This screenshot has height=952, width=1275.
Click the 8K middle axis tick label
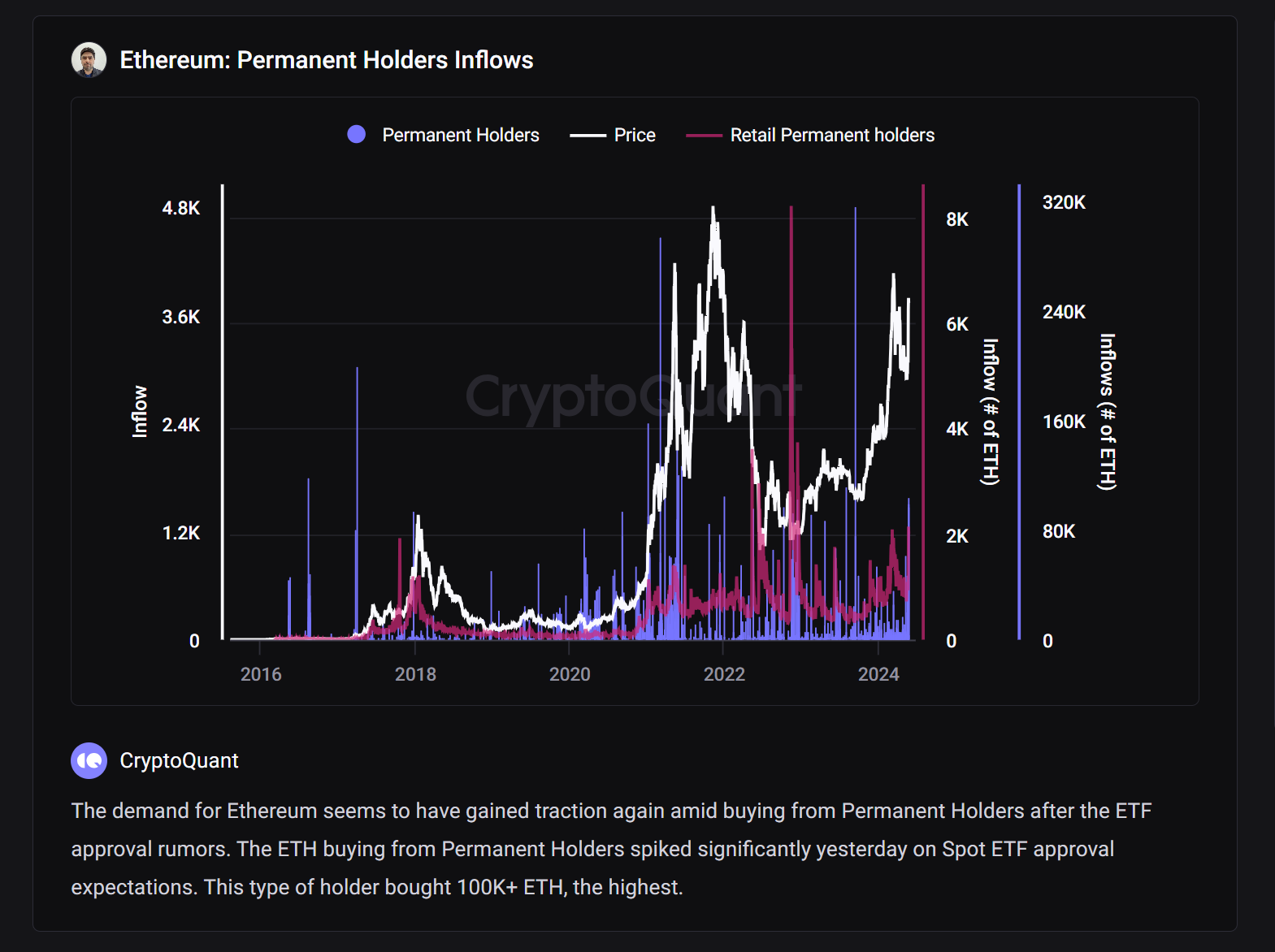(957, 219)
